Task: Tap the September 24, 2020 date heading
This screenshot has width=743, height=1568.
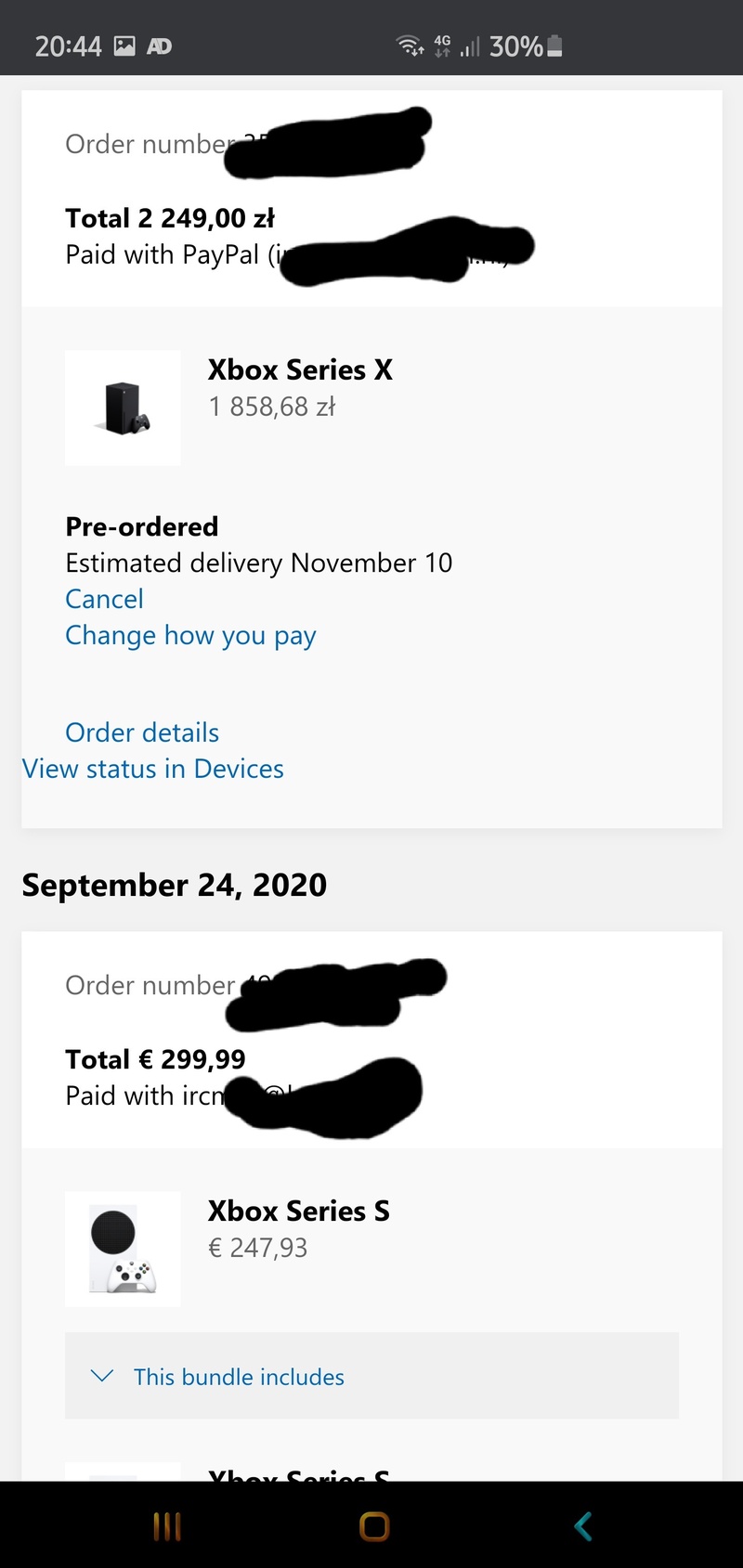Action: [175, 885]
